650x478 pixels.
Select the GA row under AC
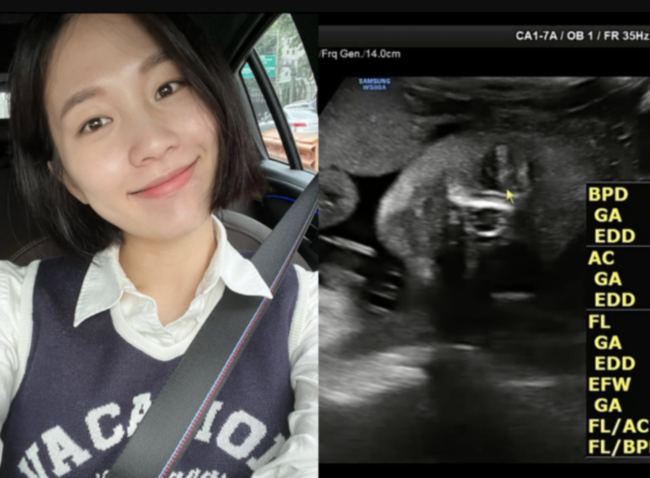[608, 279]
